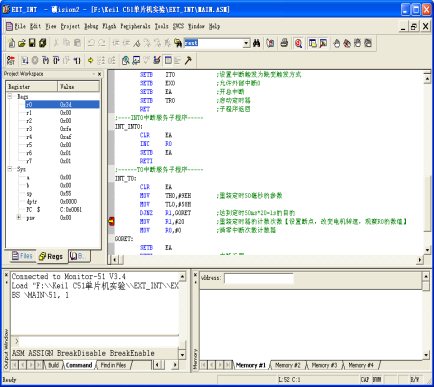The image size is (434, 387).
Task: Click the Toggle Bookmark icon
Action: pos(136,43)
